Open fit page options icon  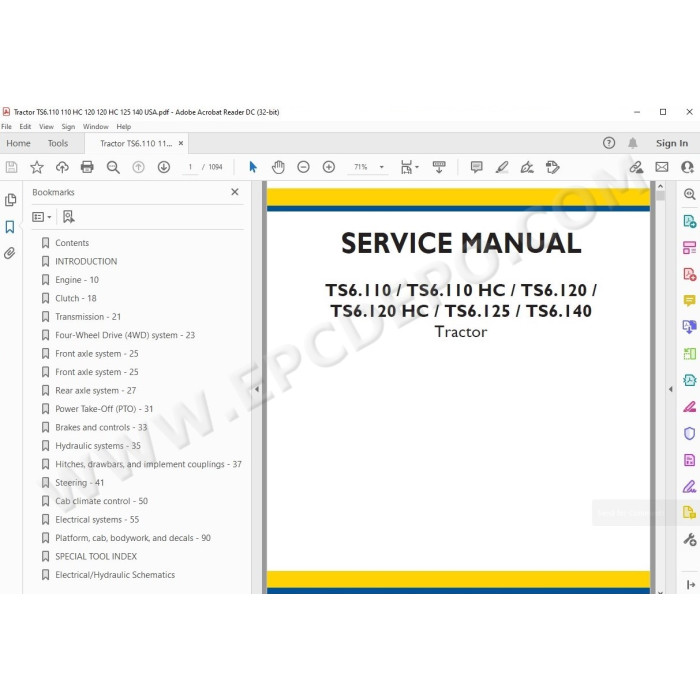point(409,167)
